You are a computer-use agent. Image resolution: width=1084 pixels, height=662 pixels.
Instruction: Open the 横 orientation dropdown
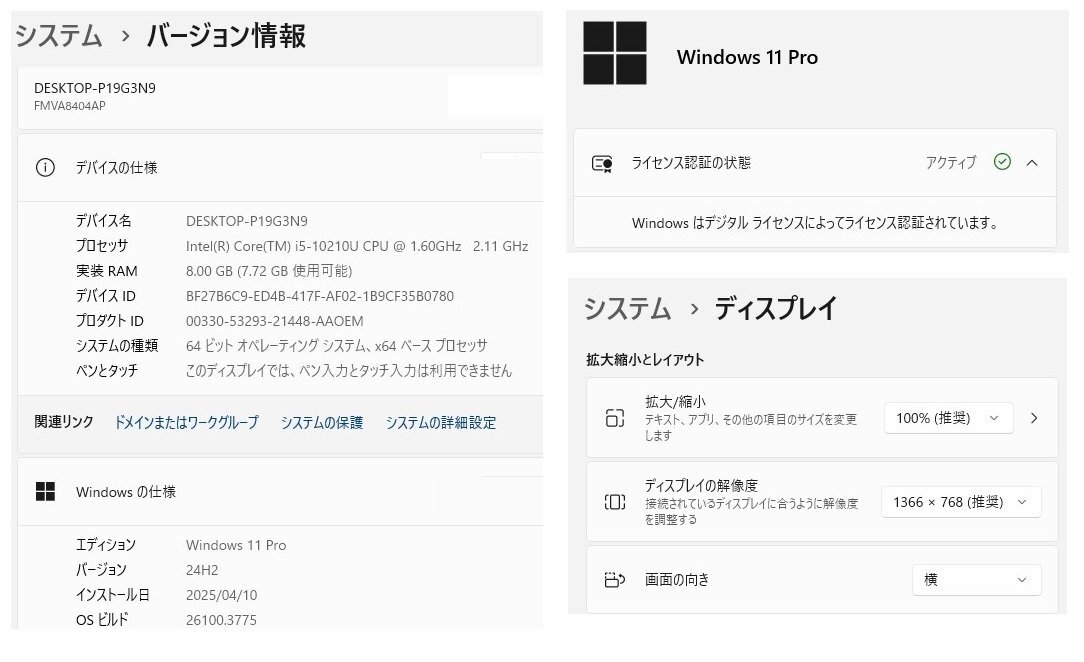977,580
